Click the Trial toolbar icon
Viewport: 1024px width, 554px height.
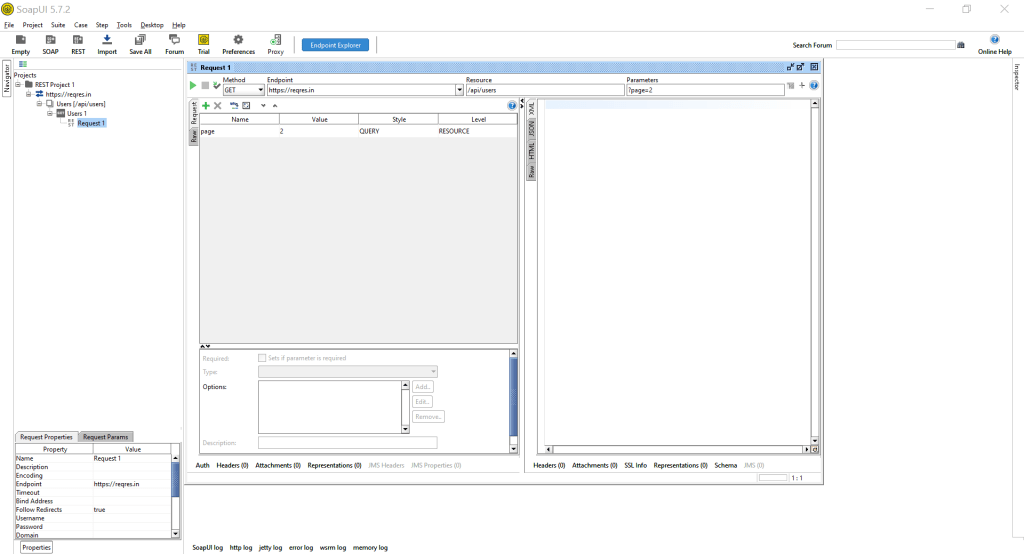coord(203,44)
